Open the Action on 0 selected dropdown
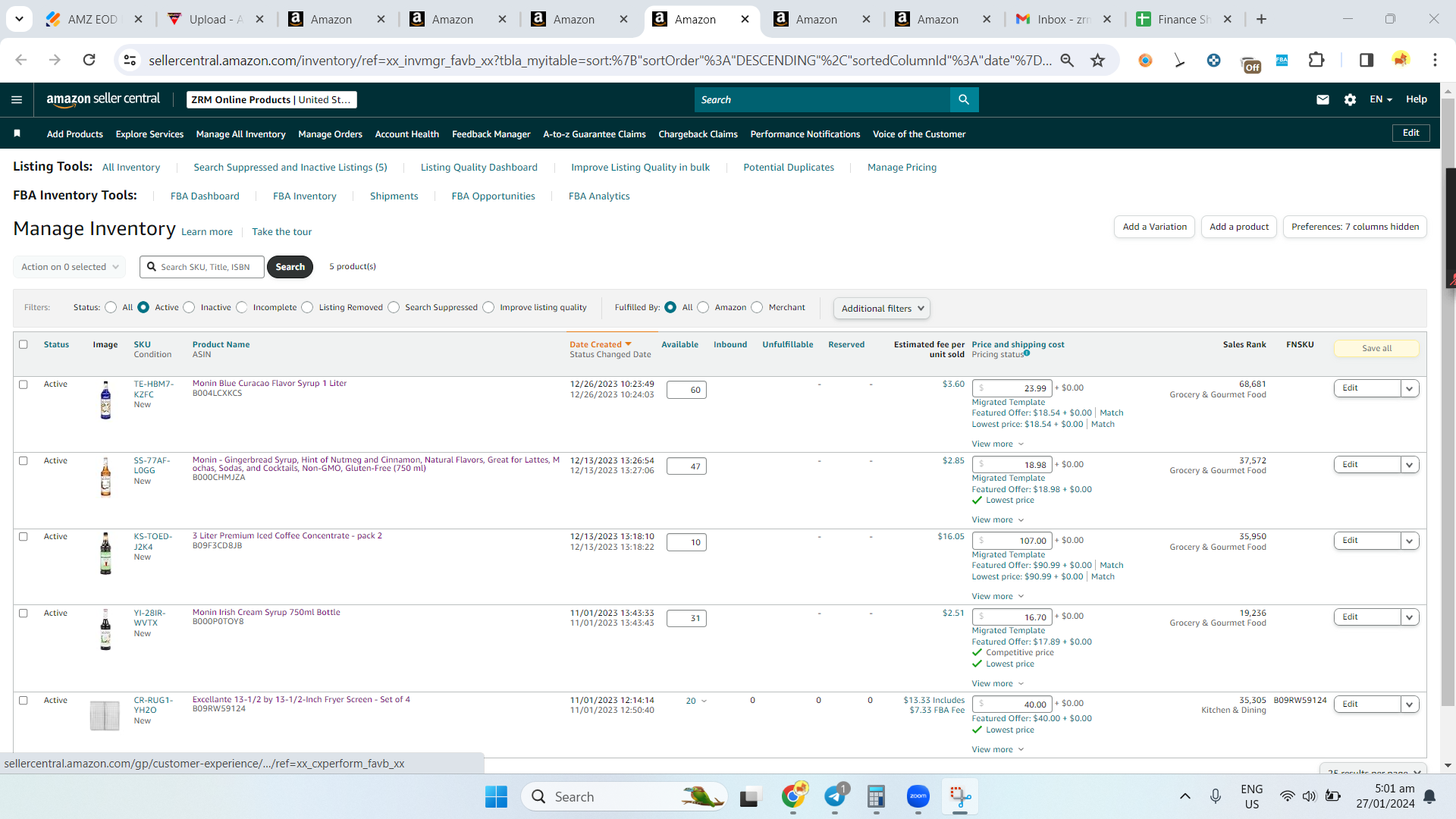Image resolution: width=1456 pixels, height=819 pixels. tap(69, 267)
